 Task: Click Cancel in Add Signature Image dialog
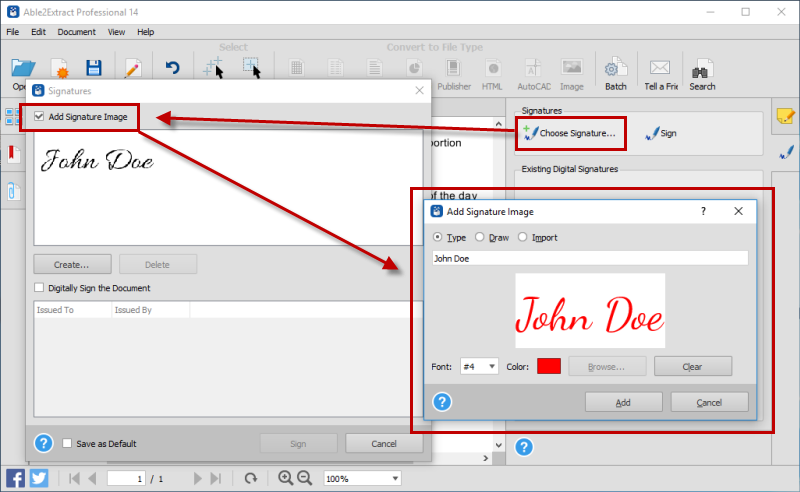tap(709, 402)
